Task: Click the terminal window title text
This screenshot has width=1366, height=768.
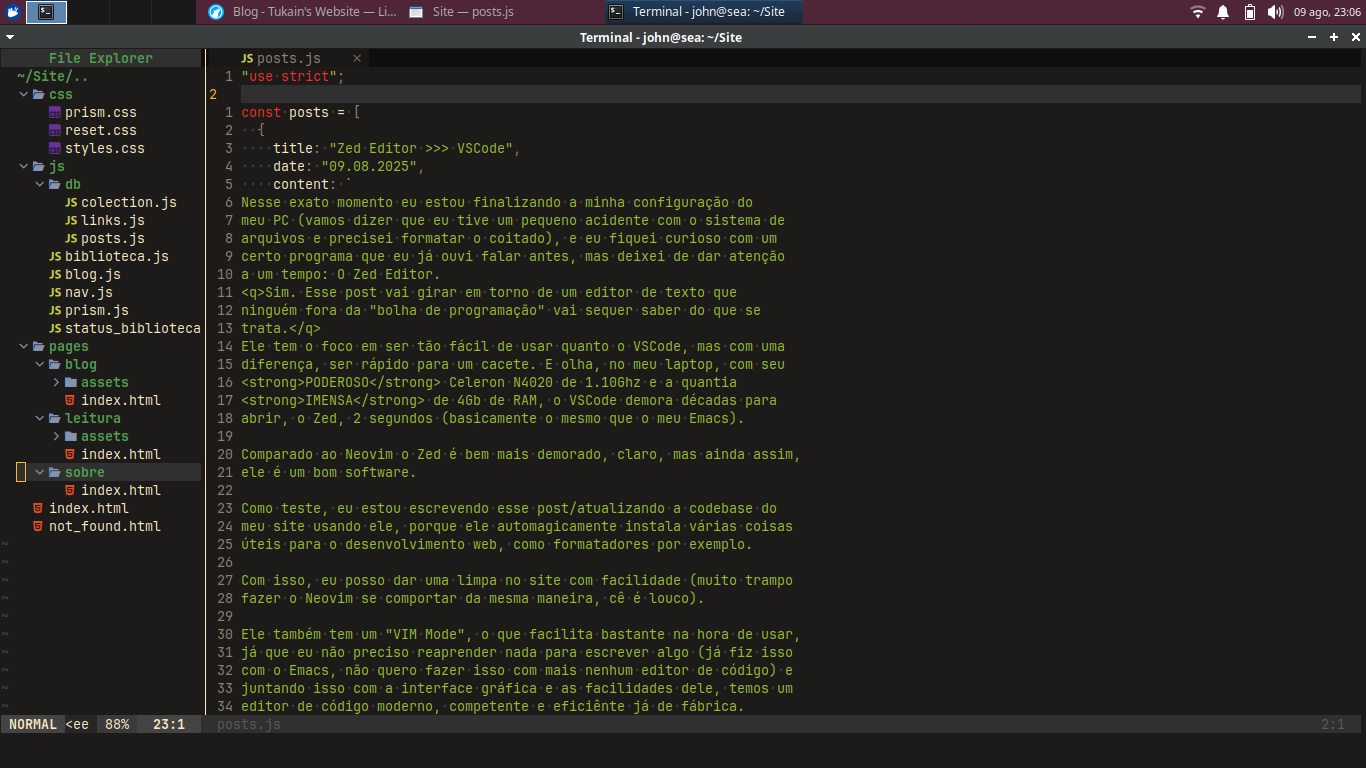Action: tap(661, 37)
